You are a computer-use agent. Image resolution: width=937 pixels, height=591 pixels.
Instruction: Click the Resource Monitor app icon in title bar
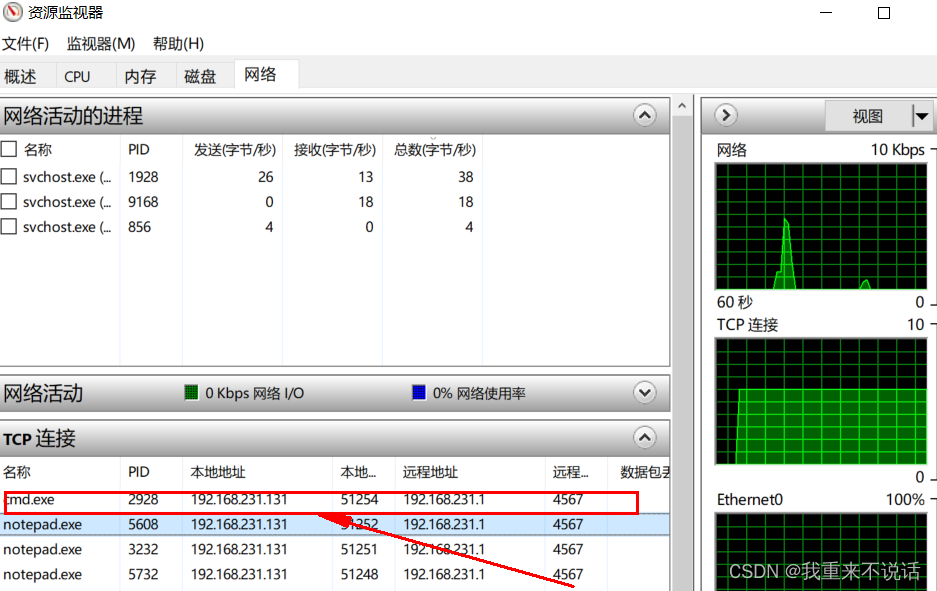tap(12, 11)
